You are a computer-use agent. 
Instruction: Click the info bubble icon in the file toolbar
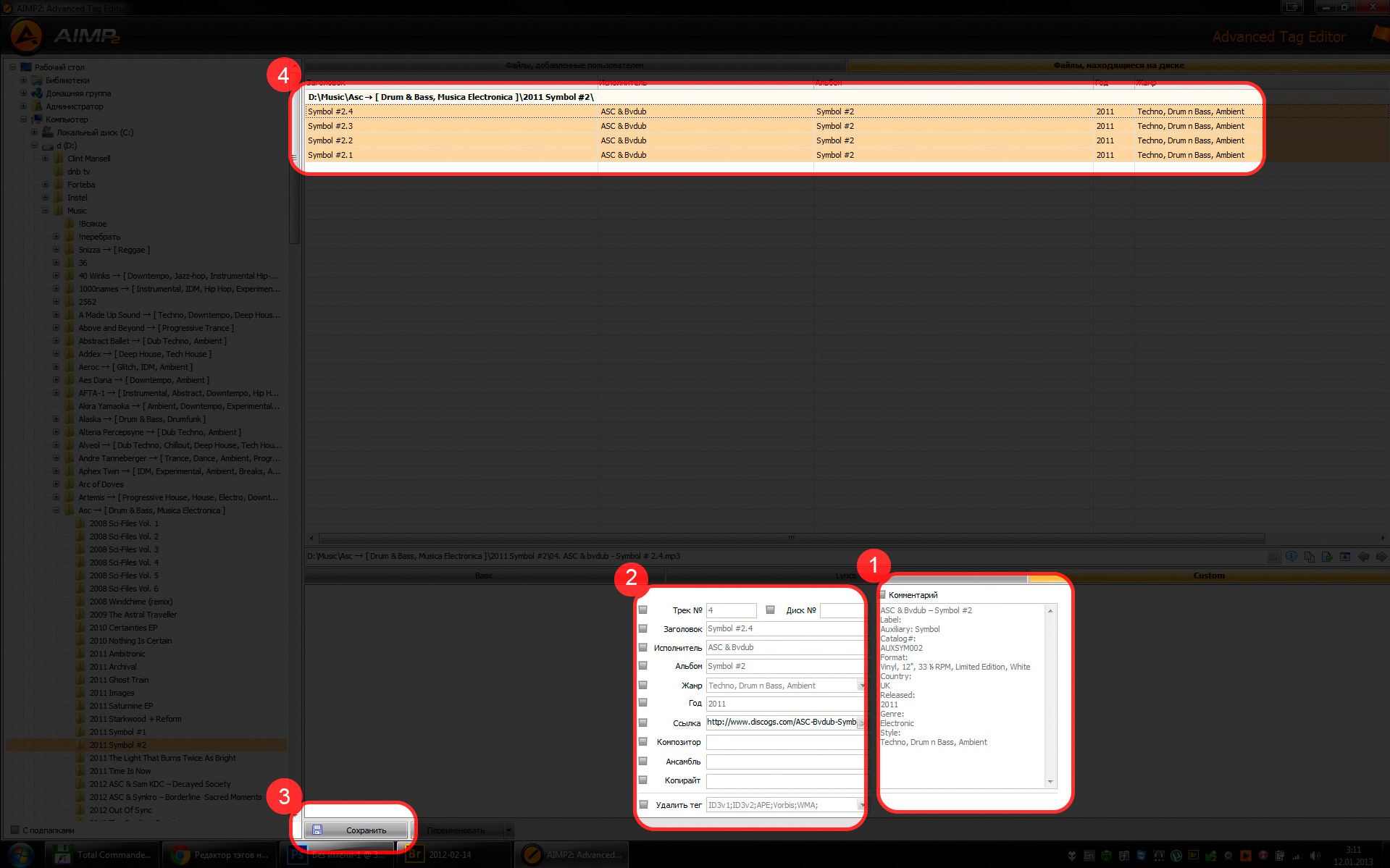pyautogui.click(x=1291, y=557)
